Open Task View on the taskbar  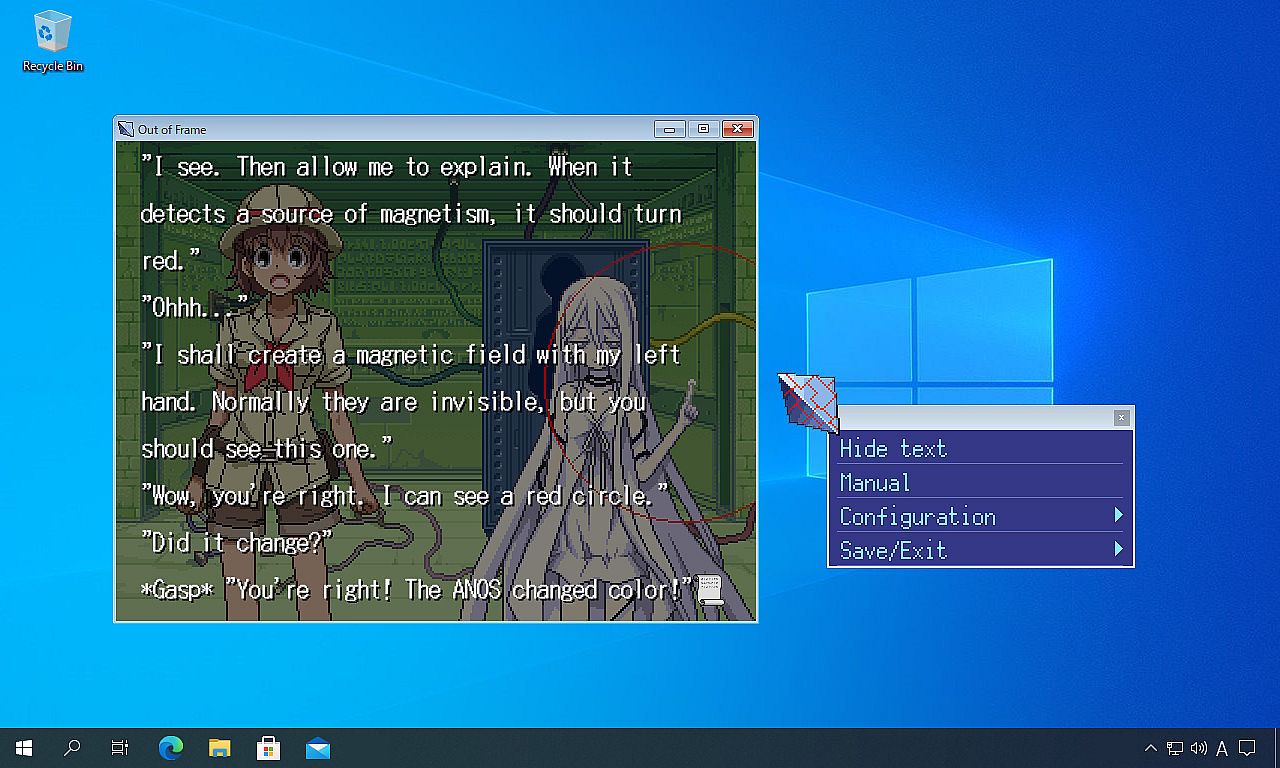point(120,748)
